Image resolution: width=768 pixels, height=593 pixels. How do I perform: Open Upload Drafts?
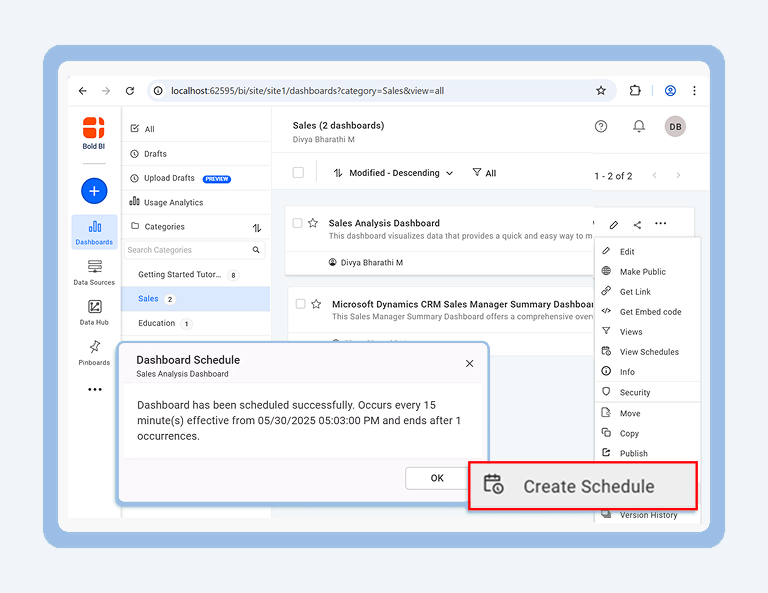coord(196,178)
